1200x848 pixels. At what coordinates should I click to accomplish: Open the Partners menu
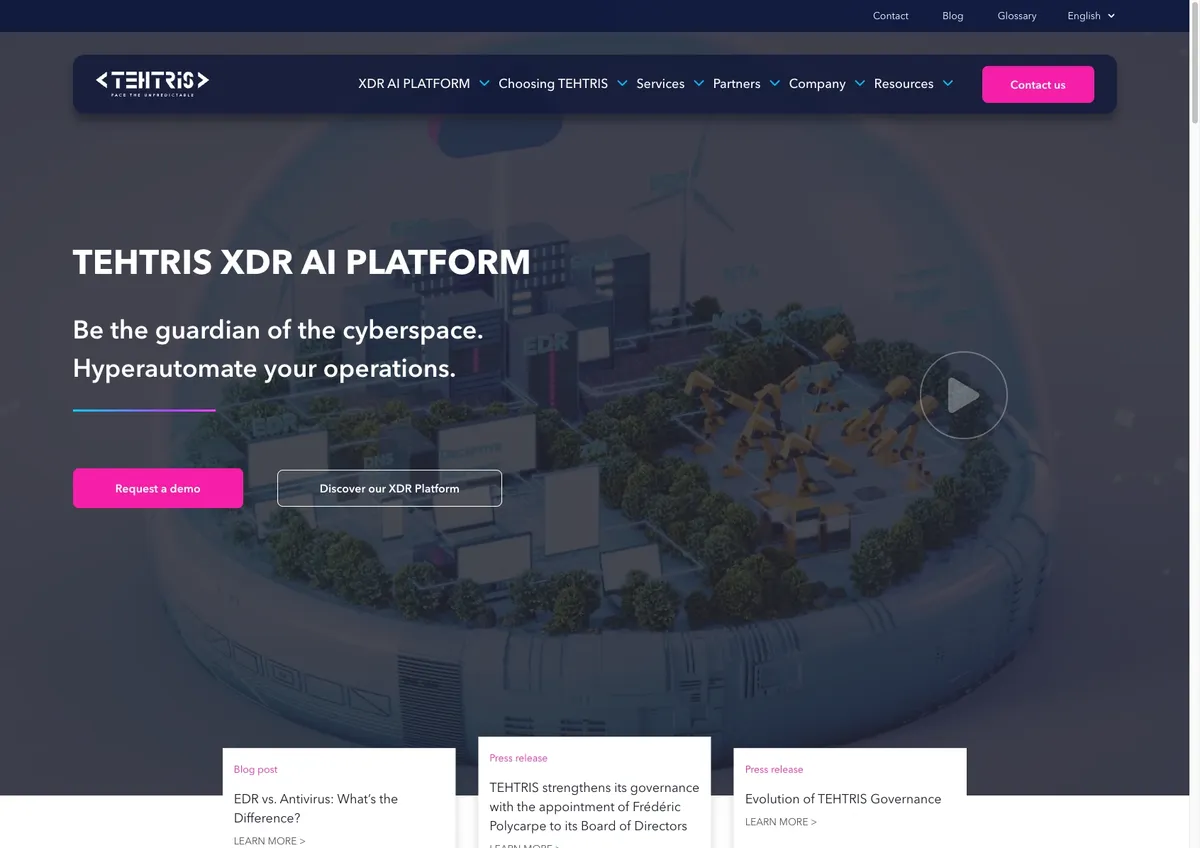click(737, 84)
